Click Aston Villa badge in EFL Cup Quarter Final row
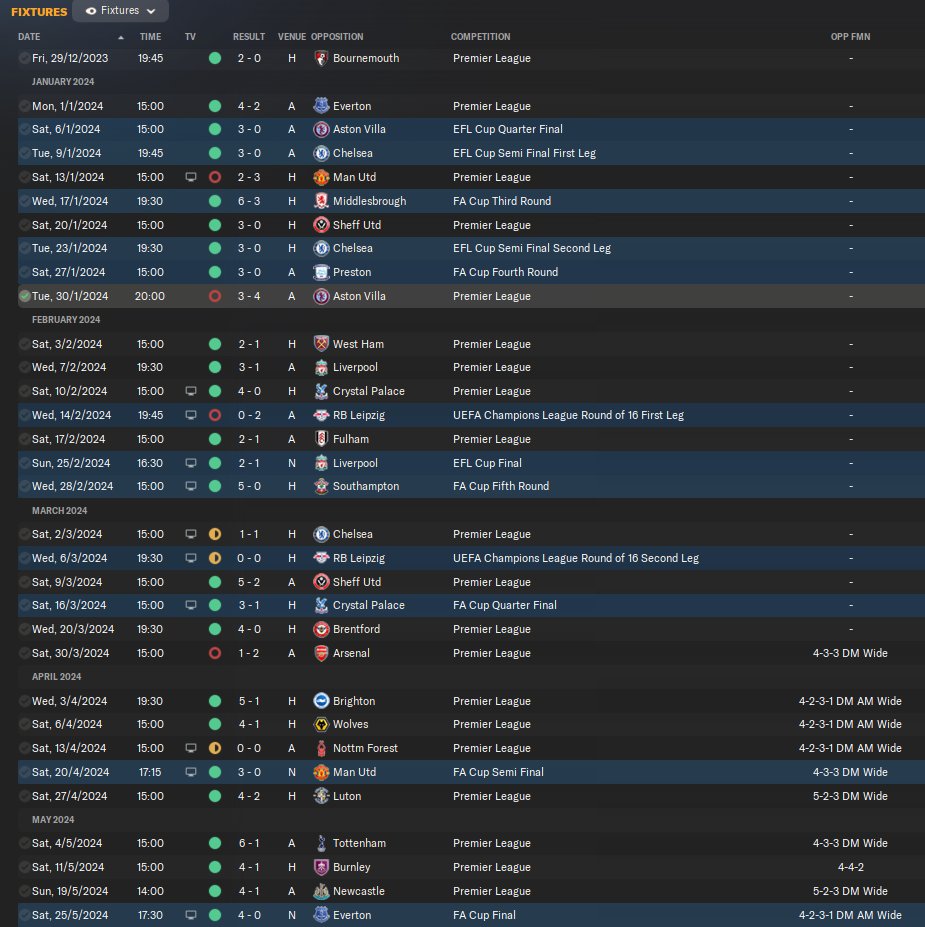The width and height of the screenshot is (925, 927). point(321,129)
